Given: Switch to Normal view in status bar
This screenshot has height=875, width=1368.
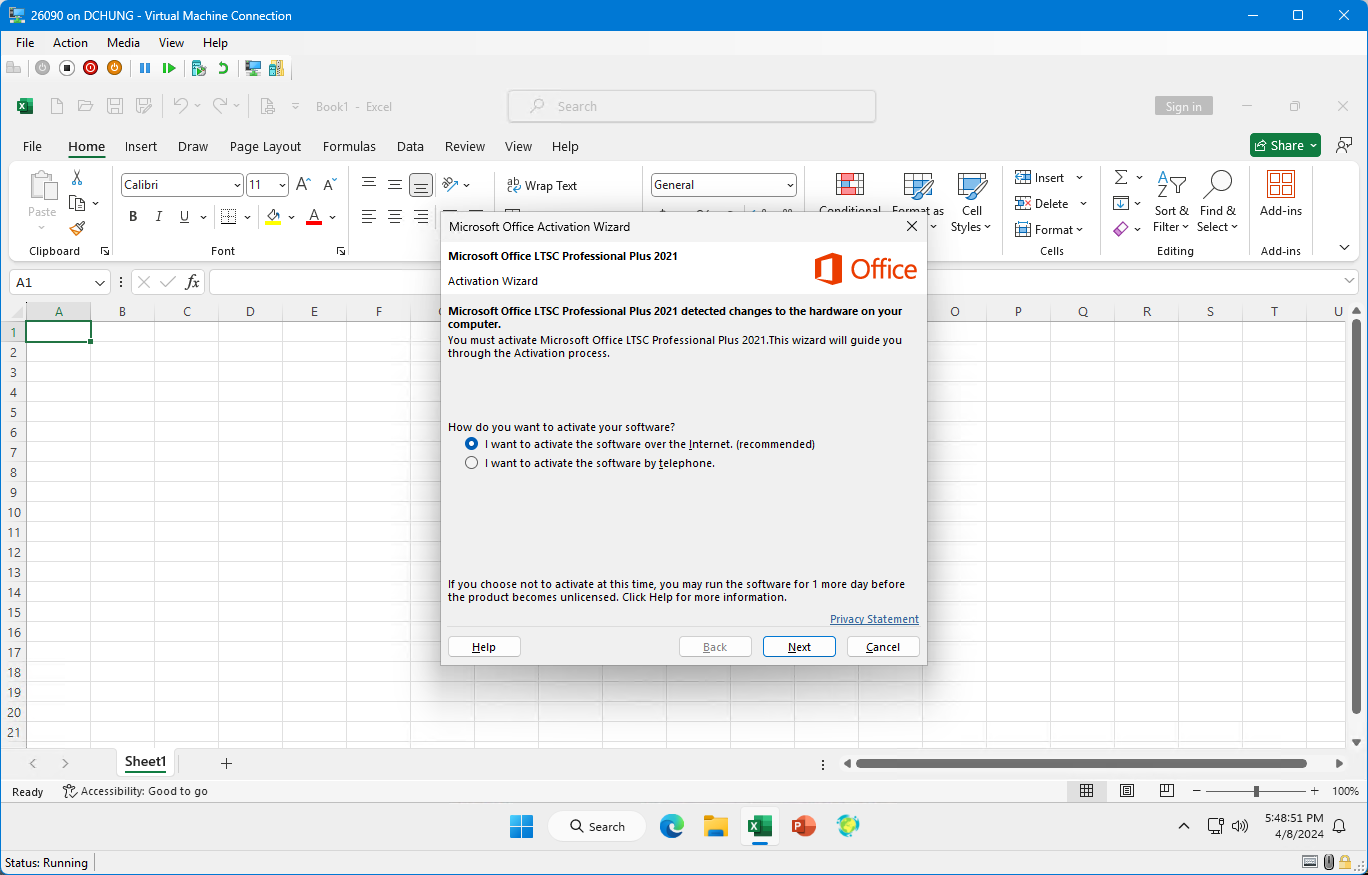Looking at the screenshot, I should click(x=1086, y=791).
